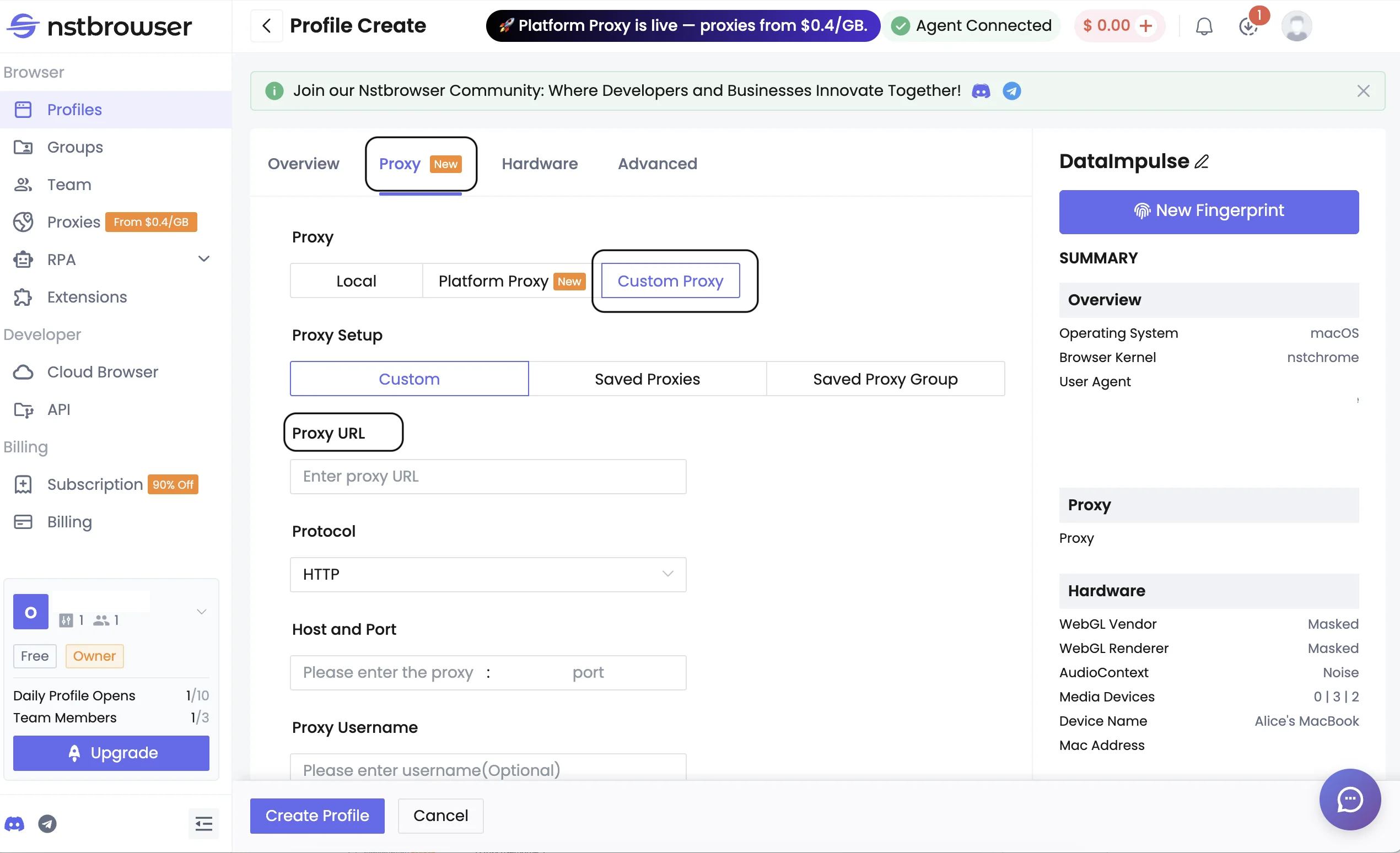Expand the RPA sidebar menu
This screenshot has height=853, width=1400.
204,259
